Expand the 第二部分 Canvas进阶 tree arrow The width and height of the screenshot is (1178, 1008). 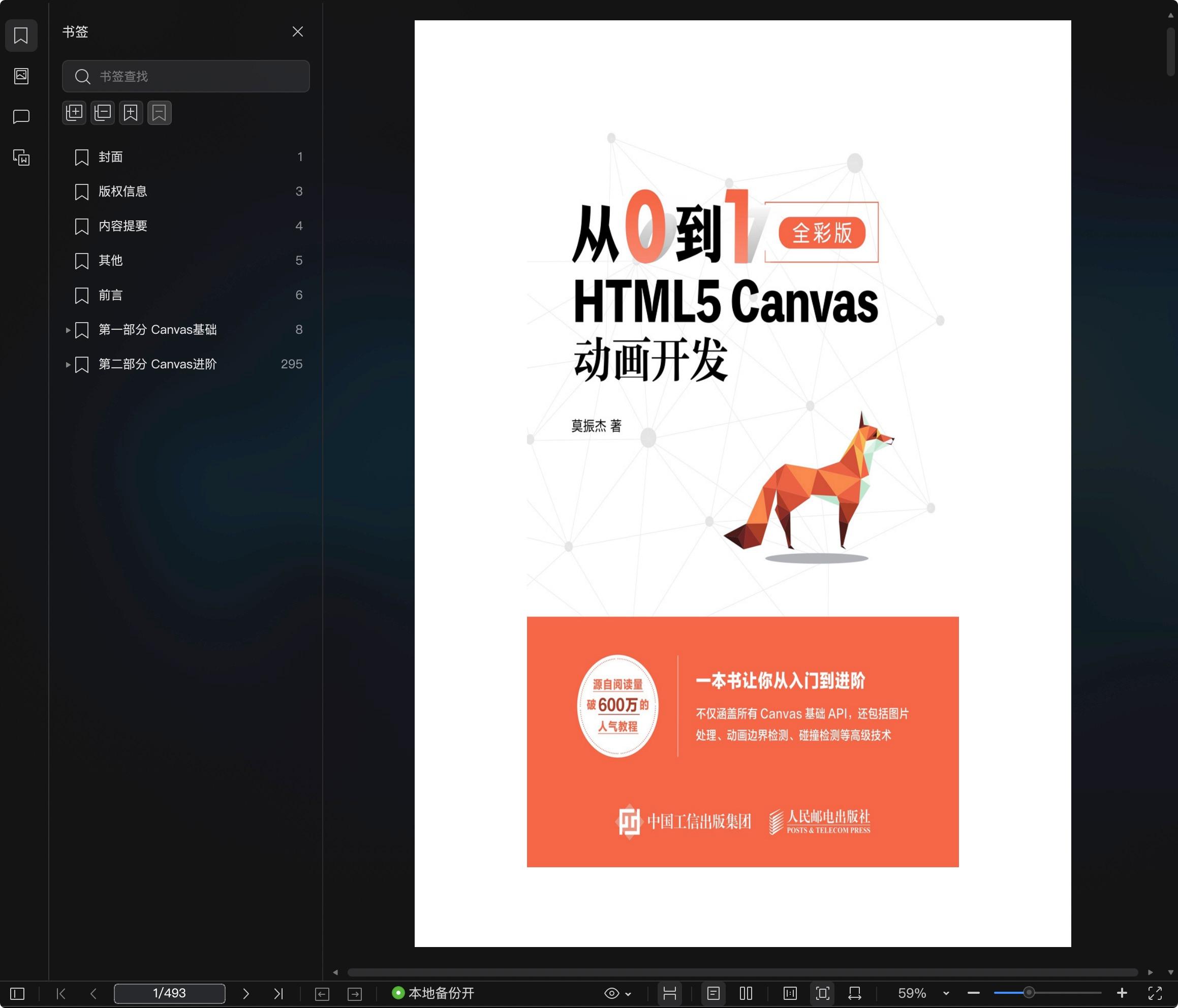pyautogui.click(x=68, y=365)
